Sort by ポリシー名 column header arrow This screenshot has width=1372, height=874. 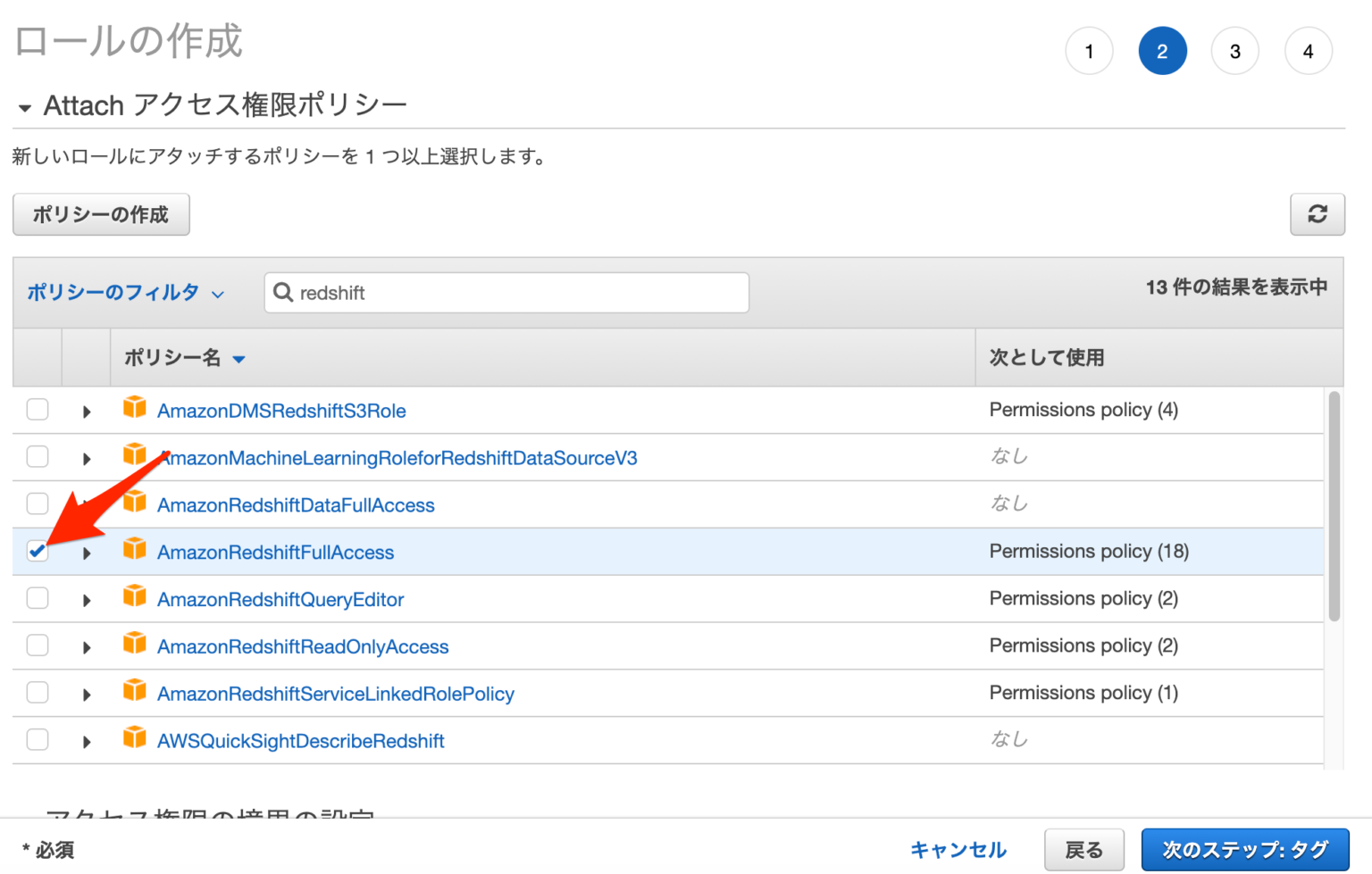239,358
